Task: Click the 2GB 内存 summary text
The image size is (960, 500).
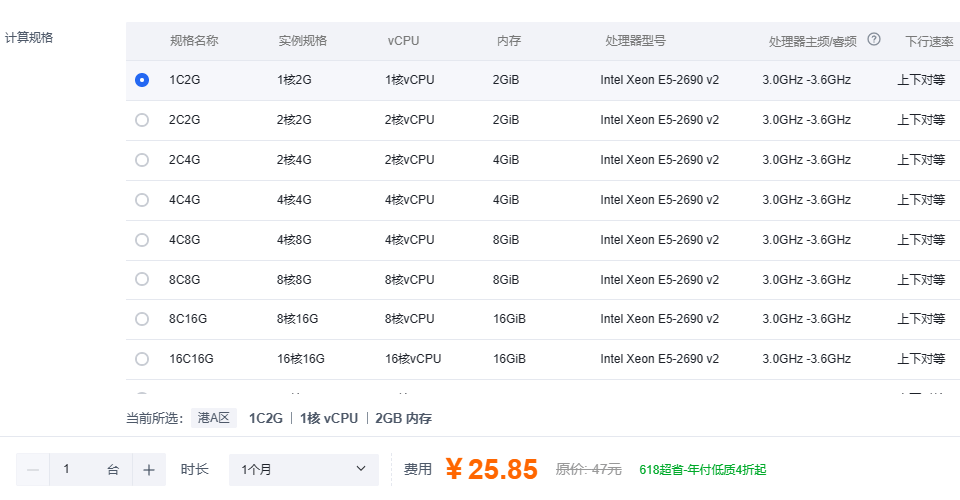Action: (403, 419)
